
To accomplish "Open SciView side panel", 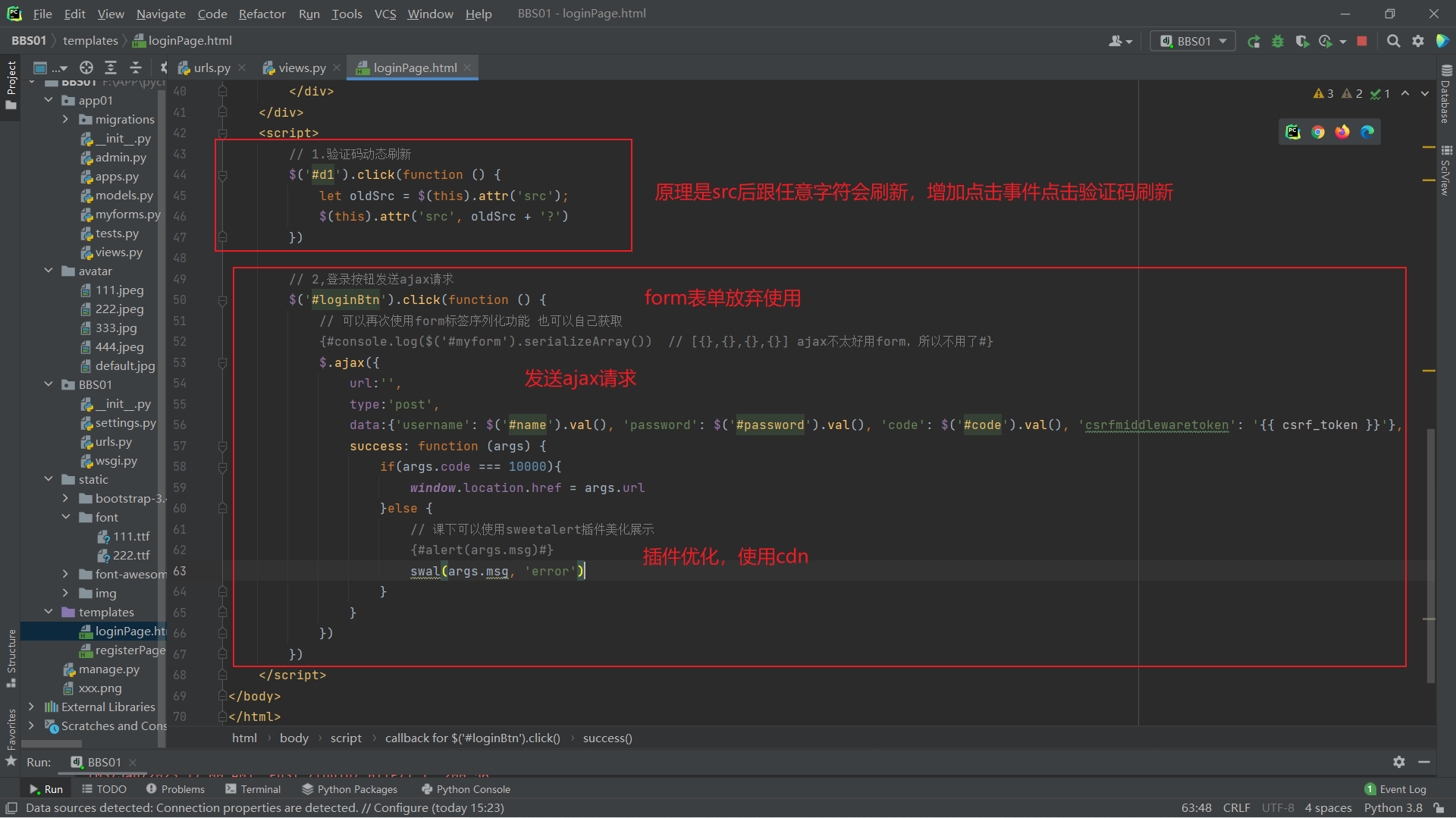I will point(1445,170).
